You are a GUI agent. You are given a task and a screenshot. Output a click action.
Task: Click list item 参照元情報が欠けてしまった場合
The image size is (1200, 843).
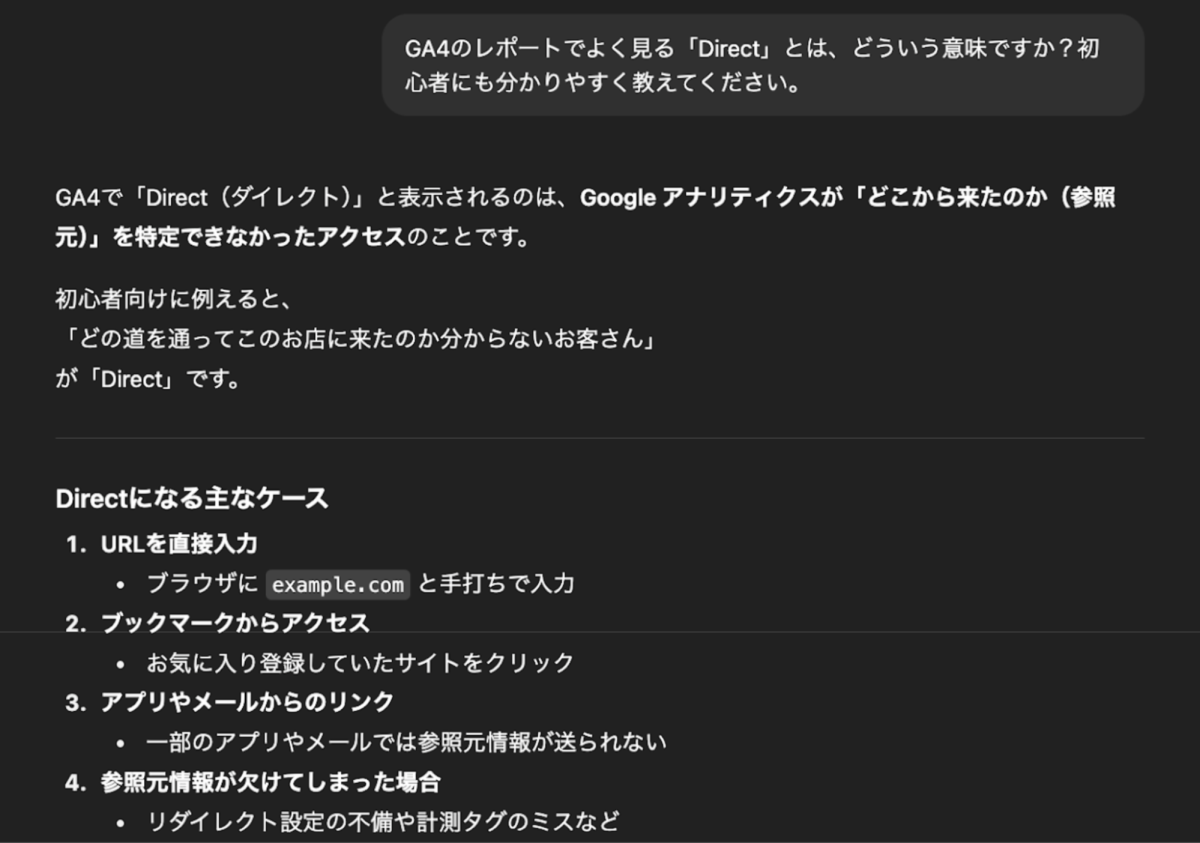point(270,782)
